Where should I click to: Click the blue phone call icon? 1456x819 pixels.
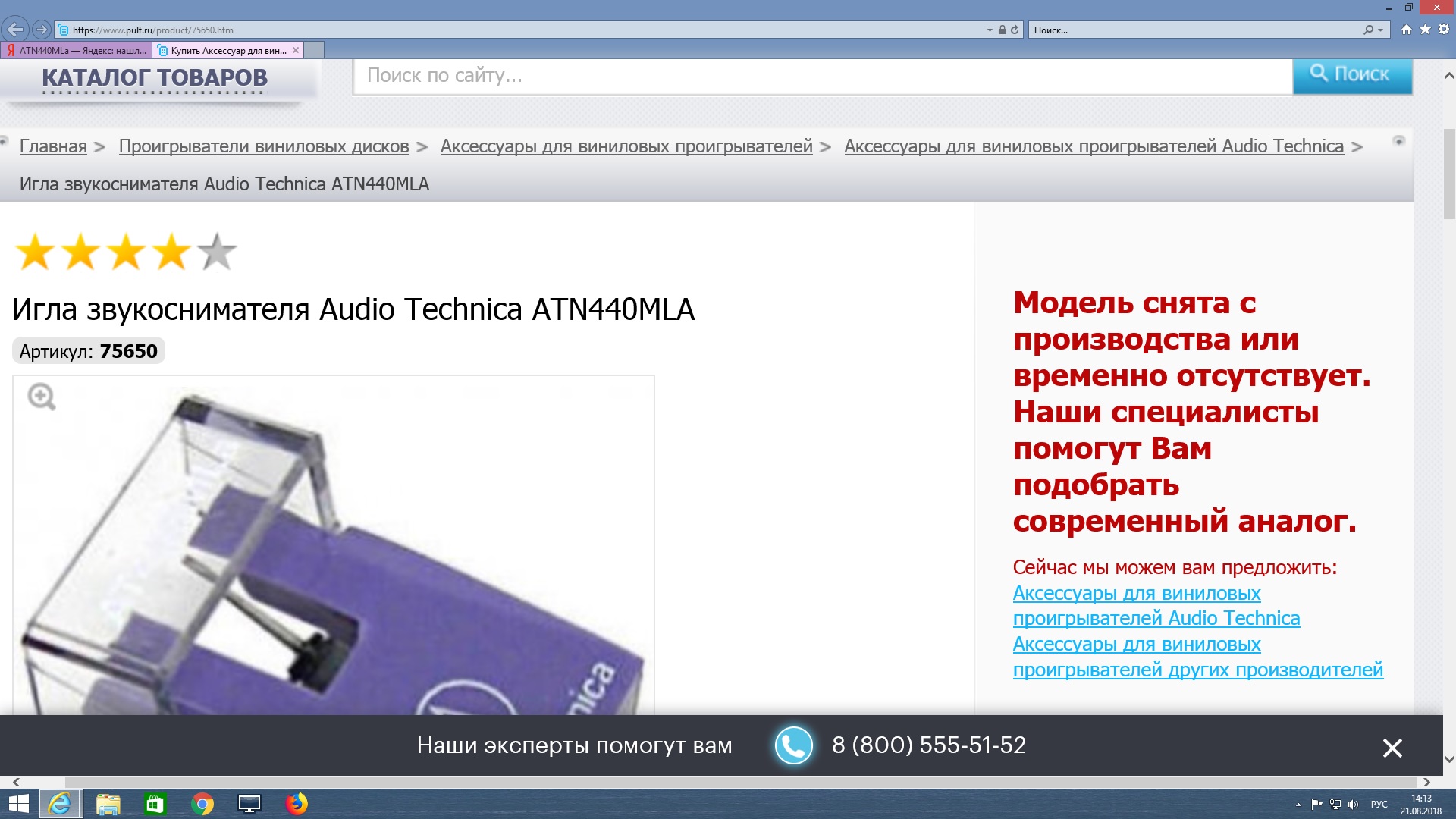[793, 745]
